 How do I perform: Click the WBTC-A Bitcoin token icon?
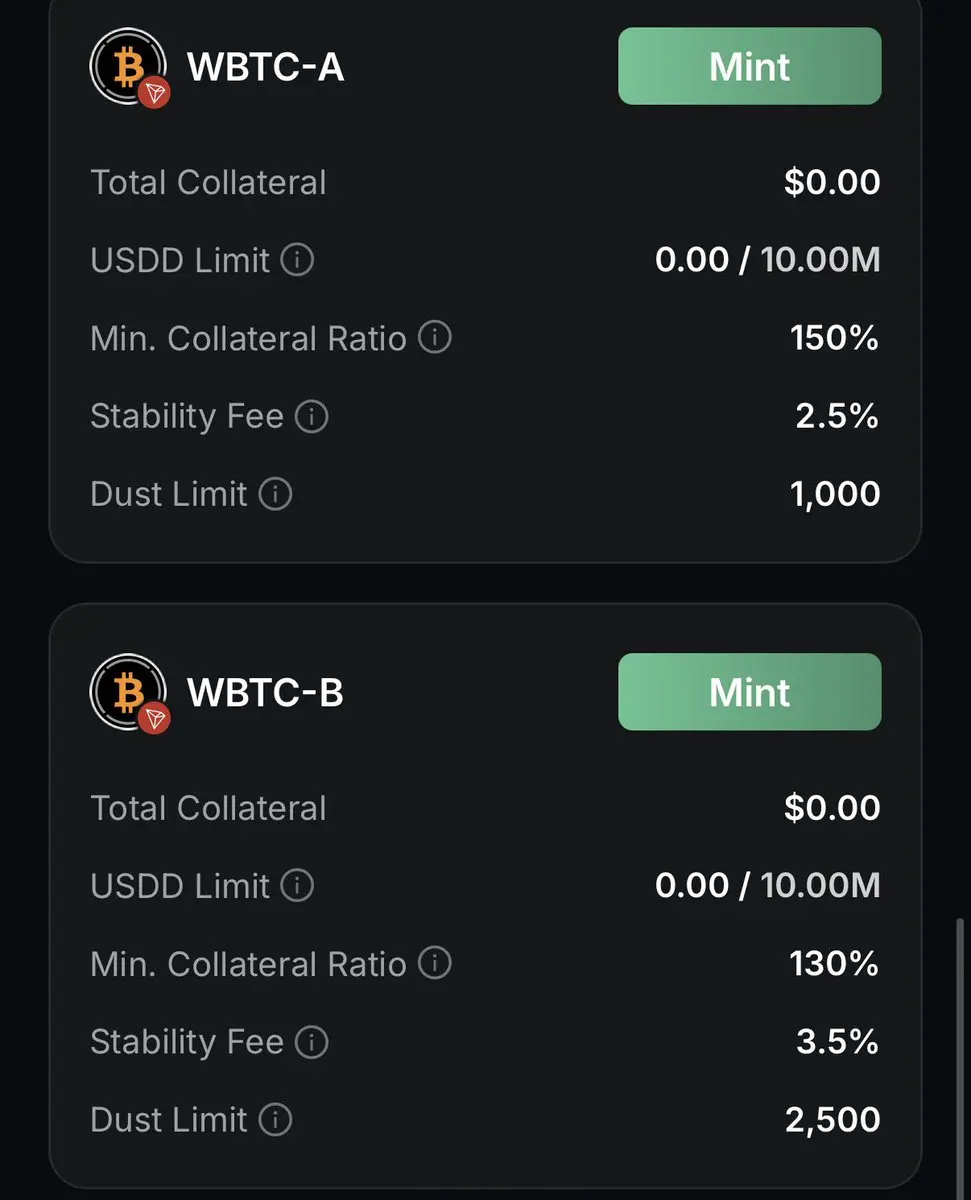click(127, 67)
